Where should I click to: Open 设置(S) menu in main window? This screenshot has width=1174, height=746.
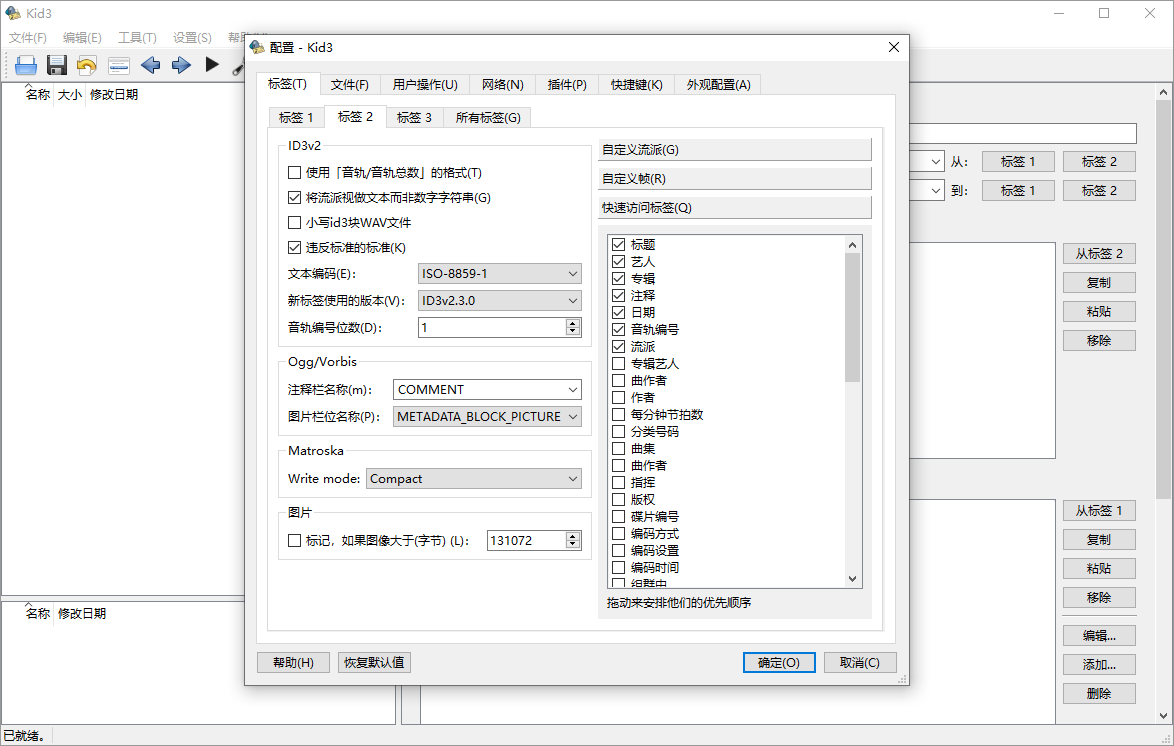[192, 37]
